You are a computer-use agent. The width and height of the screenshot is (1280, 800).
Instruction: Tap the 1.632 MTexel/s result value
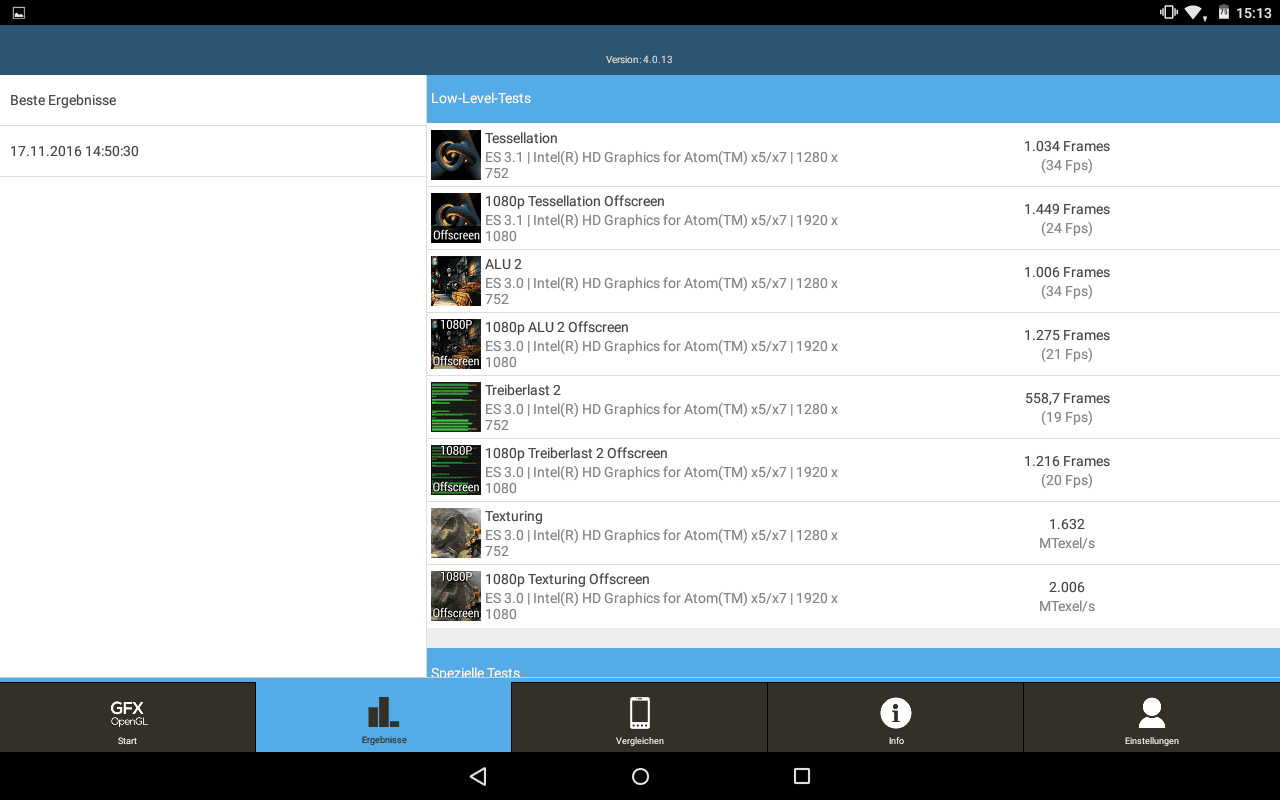point(1067,534)
